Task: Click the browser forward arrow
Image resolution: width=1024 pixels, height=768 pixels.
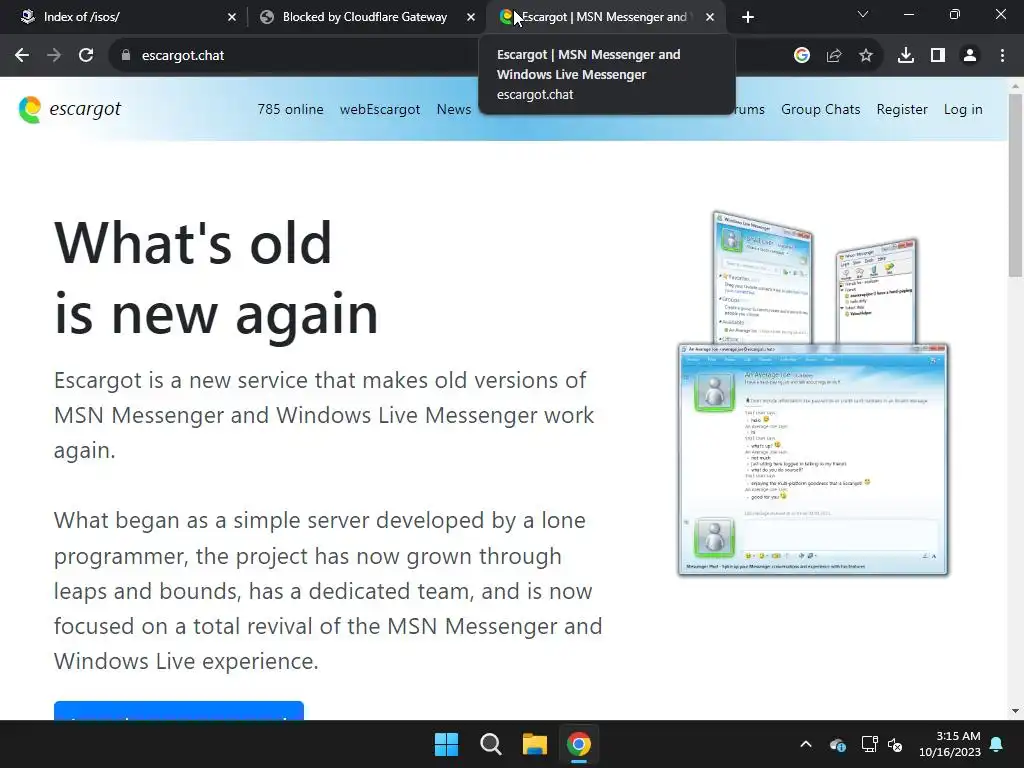Action: pos(54,56)
